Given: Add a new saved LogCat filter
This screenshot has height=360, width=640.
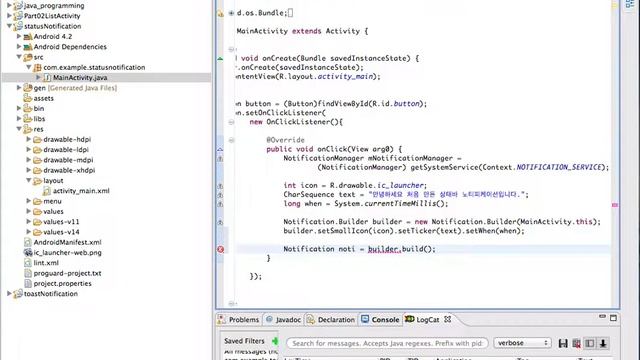Looking at the screenshot, I should [x=275, y=341].
